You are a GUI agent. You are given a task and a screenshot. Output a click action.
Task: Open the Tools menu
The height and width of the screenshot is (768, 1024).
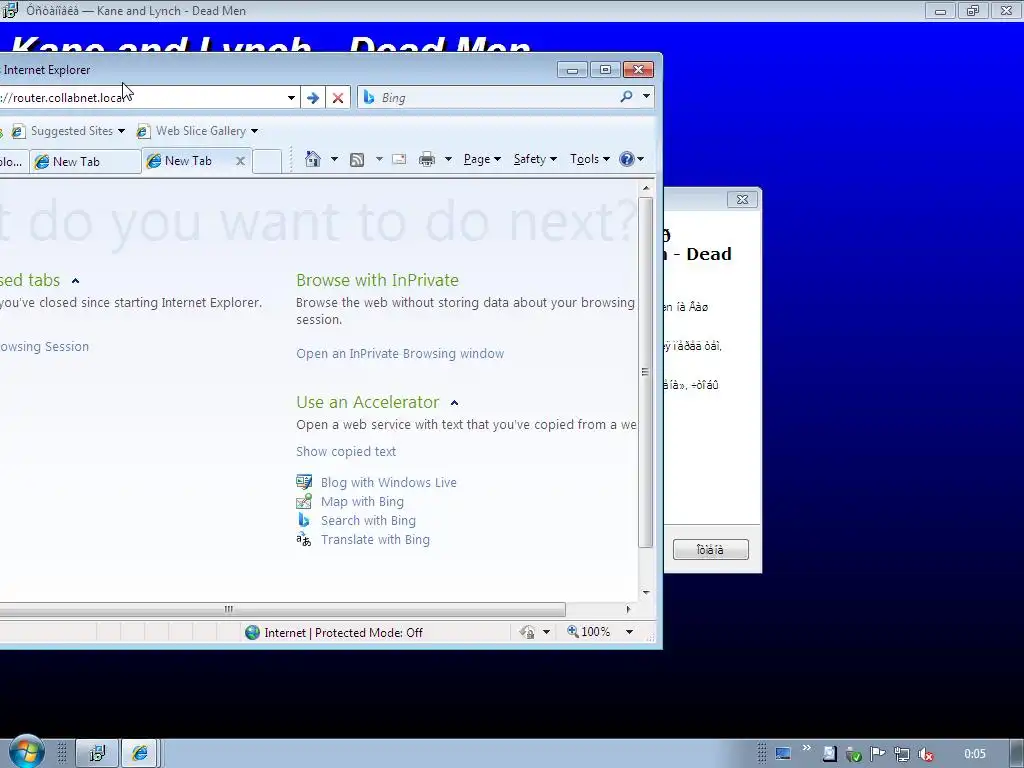[590, 159]
